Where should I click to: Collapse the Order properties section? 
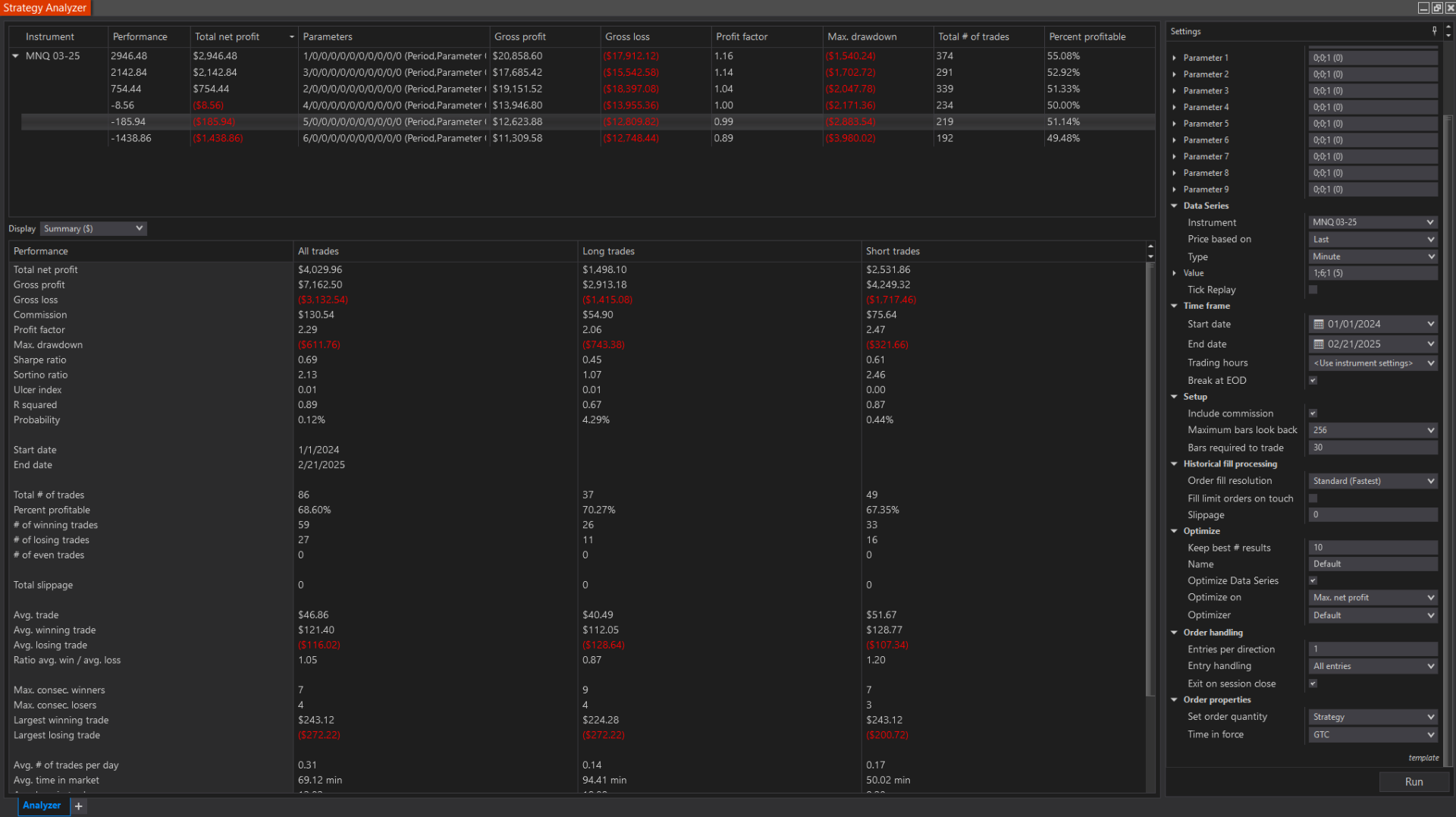(x=1175, y=699)
